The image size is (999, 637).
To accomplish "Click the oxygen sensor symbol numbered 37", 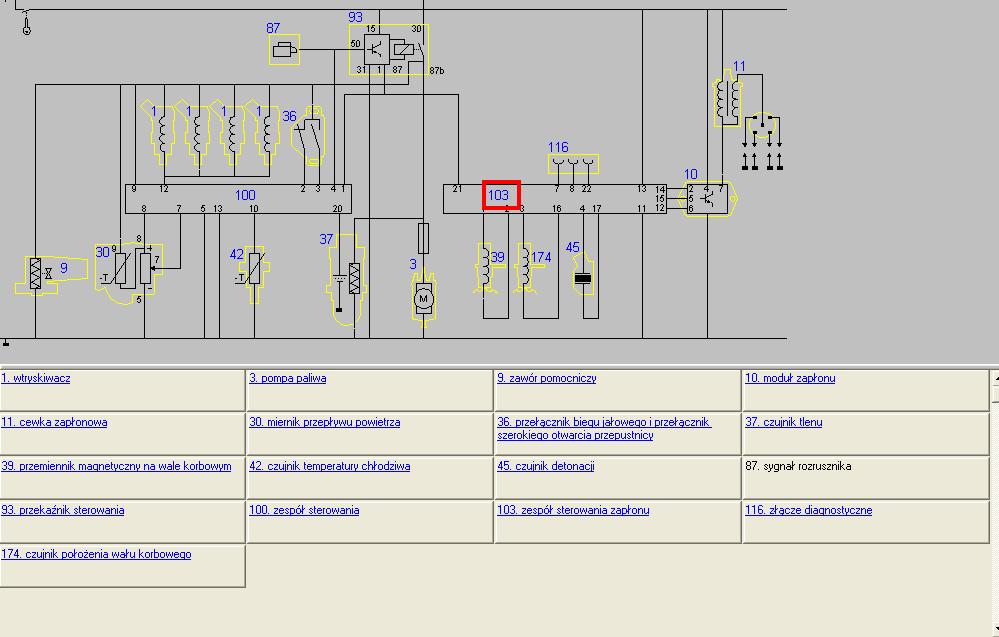I will pos(346,278).
